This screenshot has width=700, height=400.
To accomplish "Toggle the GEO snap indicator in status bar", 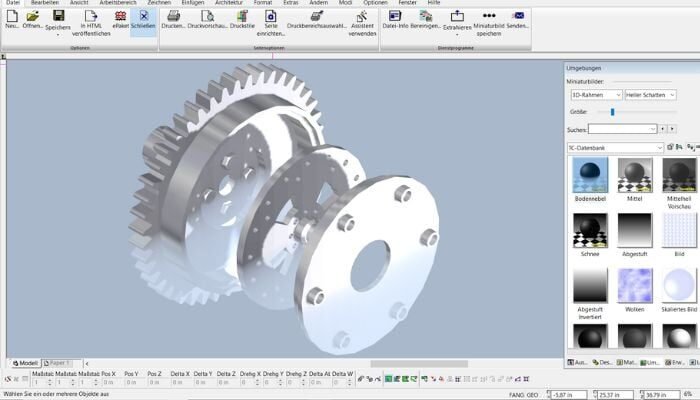I will tap(530, 395).
